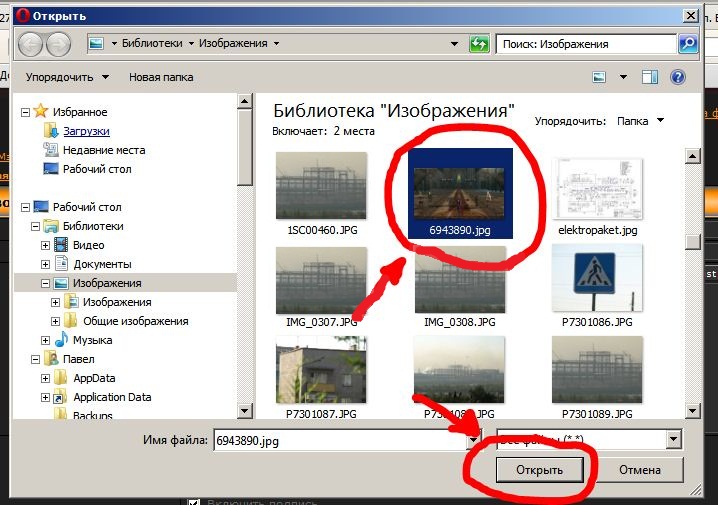Expand the Документы library node
This screenshot has width=718, height=505.
pos(45,264)
